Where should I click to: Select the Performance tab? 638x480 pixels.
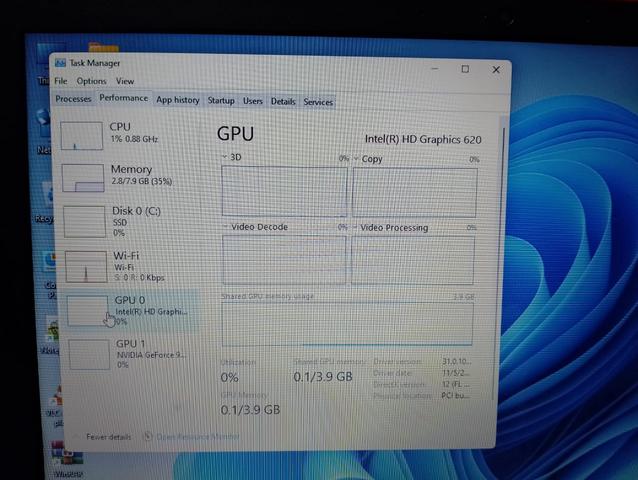(124, 98)
